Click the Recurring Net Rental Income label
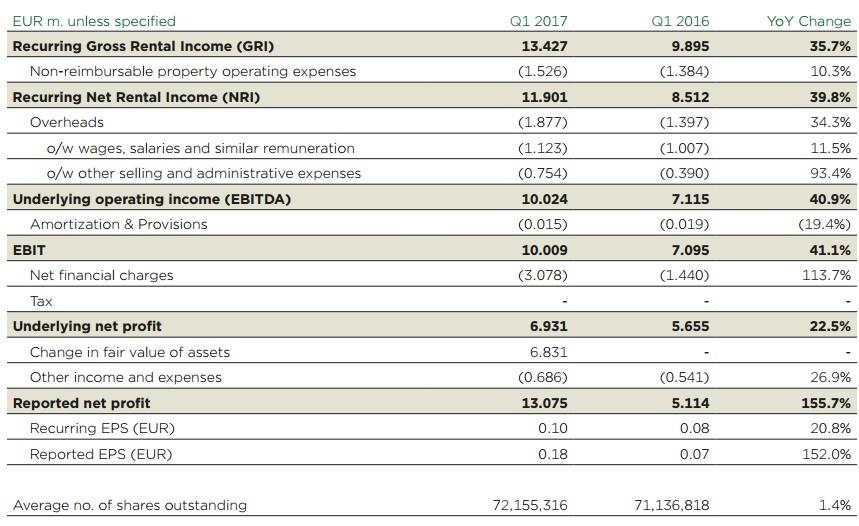859x526 pixels. pos(129,97)
